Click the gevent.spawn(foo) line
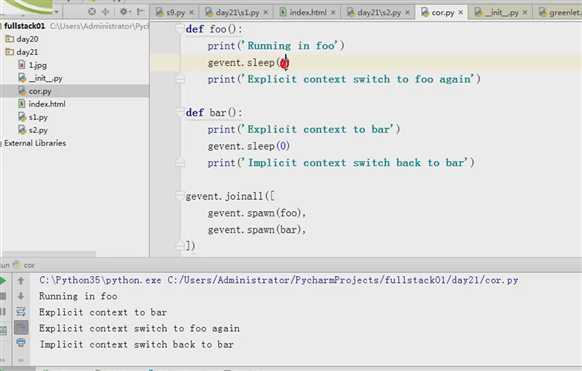582x371 pixels. point(257,213)
